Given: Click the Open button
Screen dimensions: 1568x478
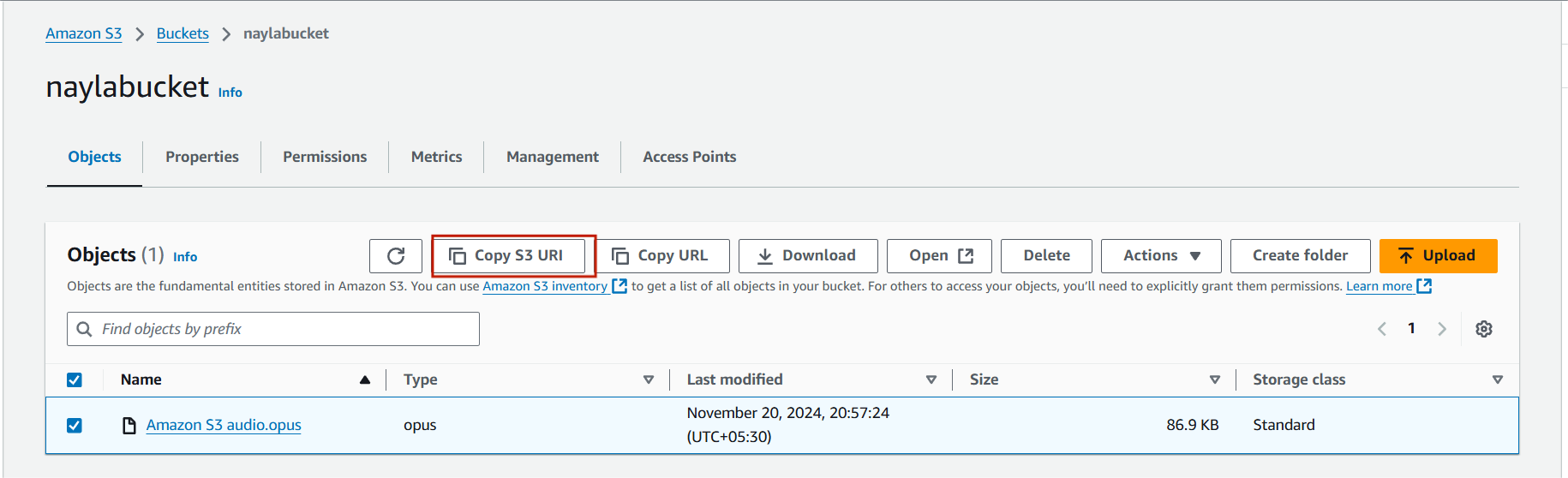Looking at the screenshot, I should pyautogui.click(x=939, y=256).
